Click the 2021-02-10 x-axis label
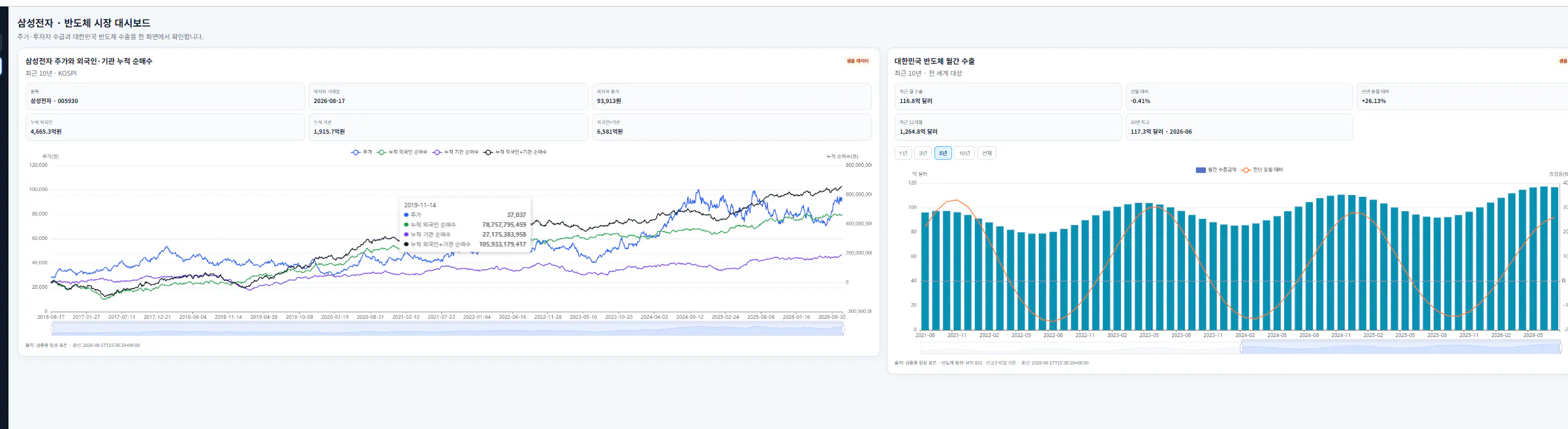Viewport: 1568px width, 429px height. coord(406,318)
